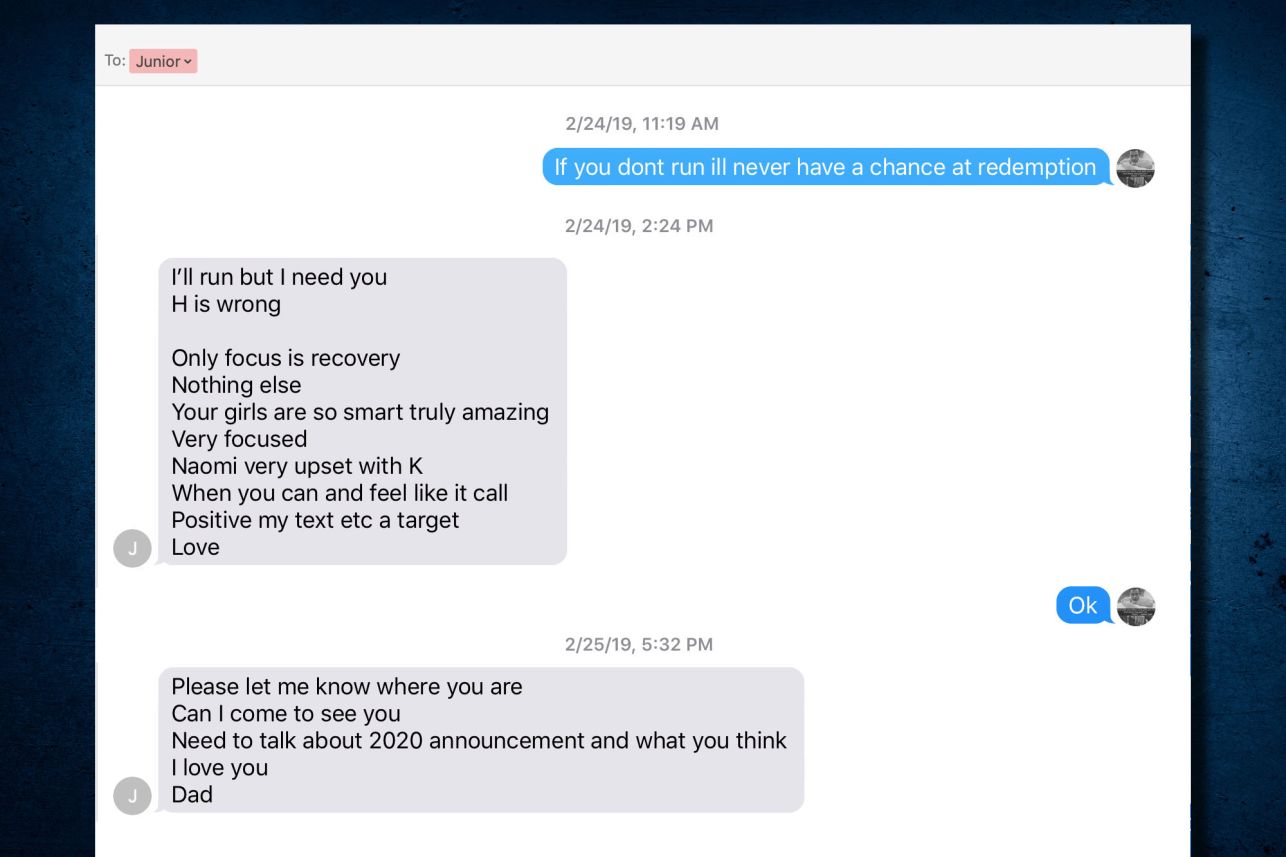Click the "Please let me know where you are" line

pos(346,686)
